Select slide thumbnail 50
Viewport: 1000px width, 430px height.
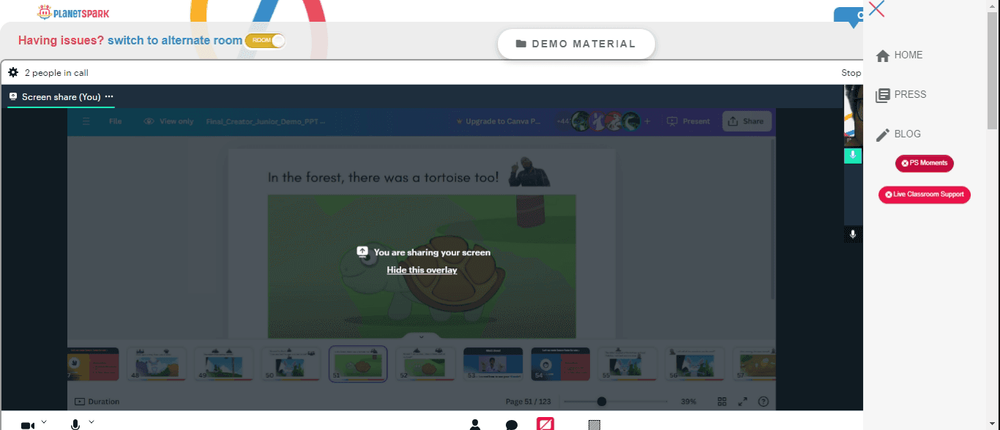click(x=291, y=364)
